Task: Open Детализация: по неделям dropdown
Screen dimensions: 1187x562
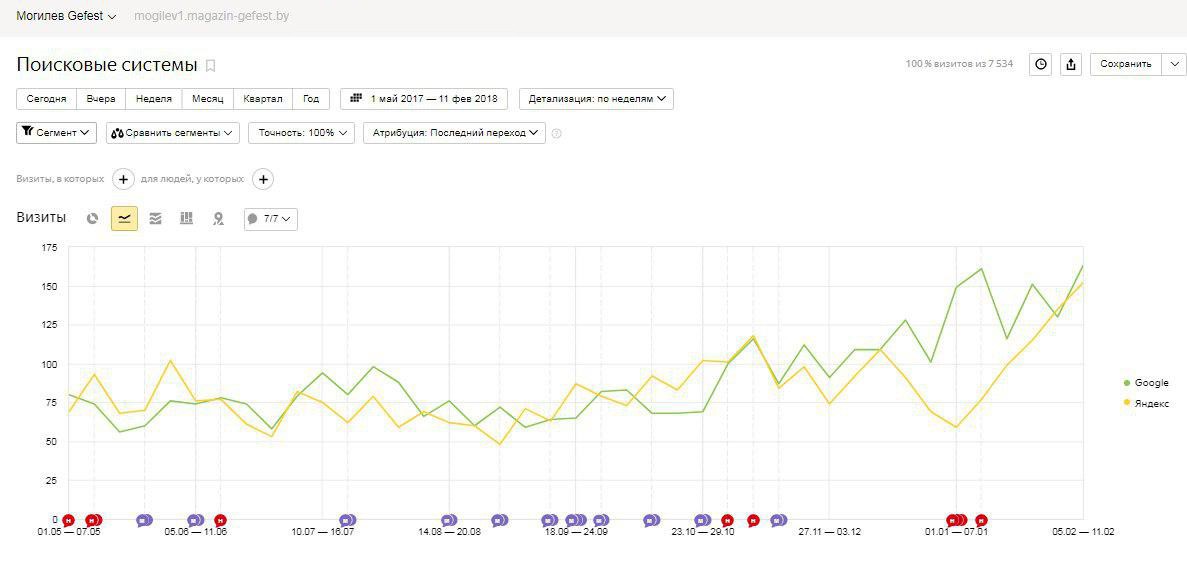Action: [597, 99]
